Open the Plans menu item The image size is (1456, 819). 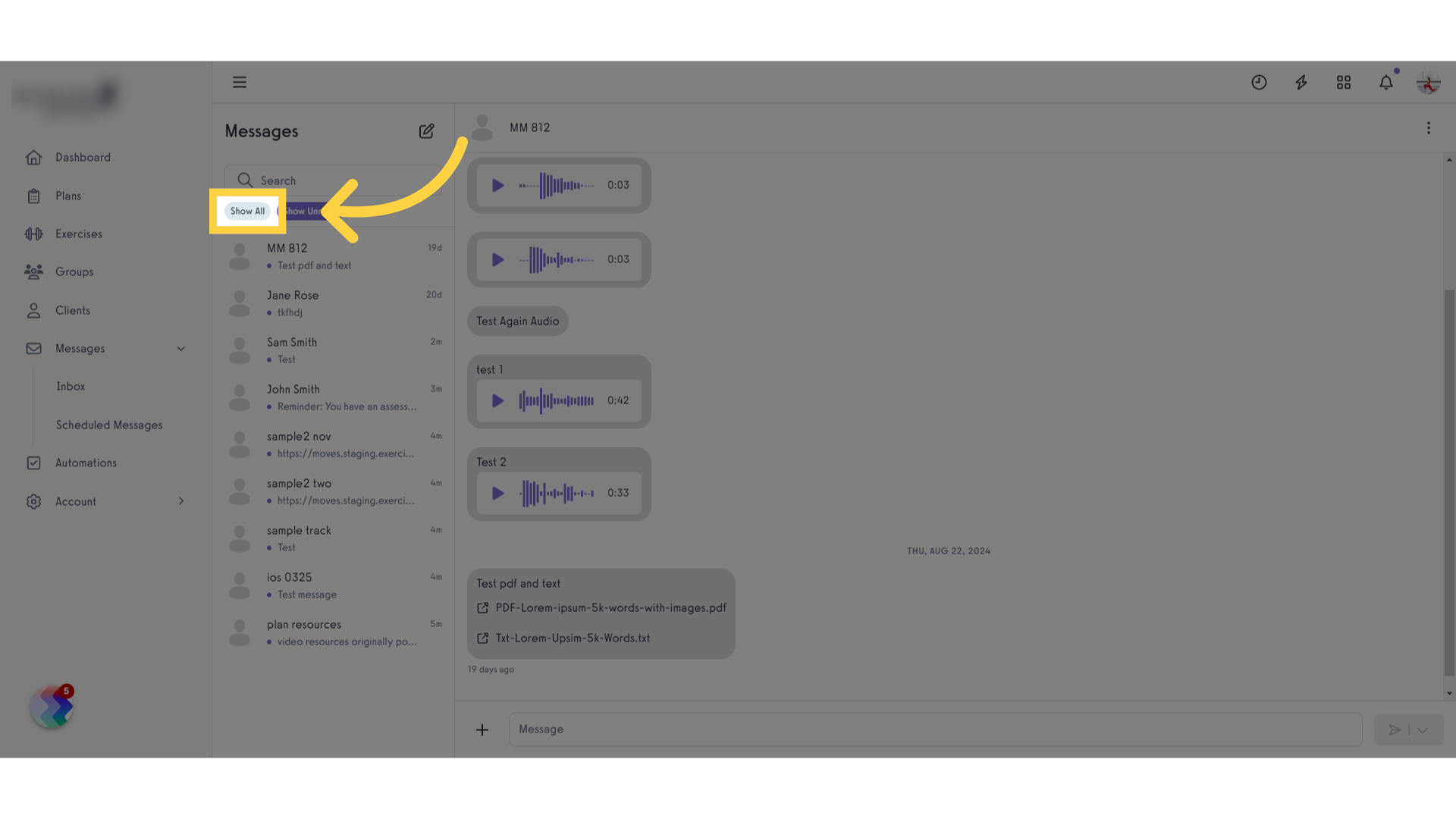point(68,196)
